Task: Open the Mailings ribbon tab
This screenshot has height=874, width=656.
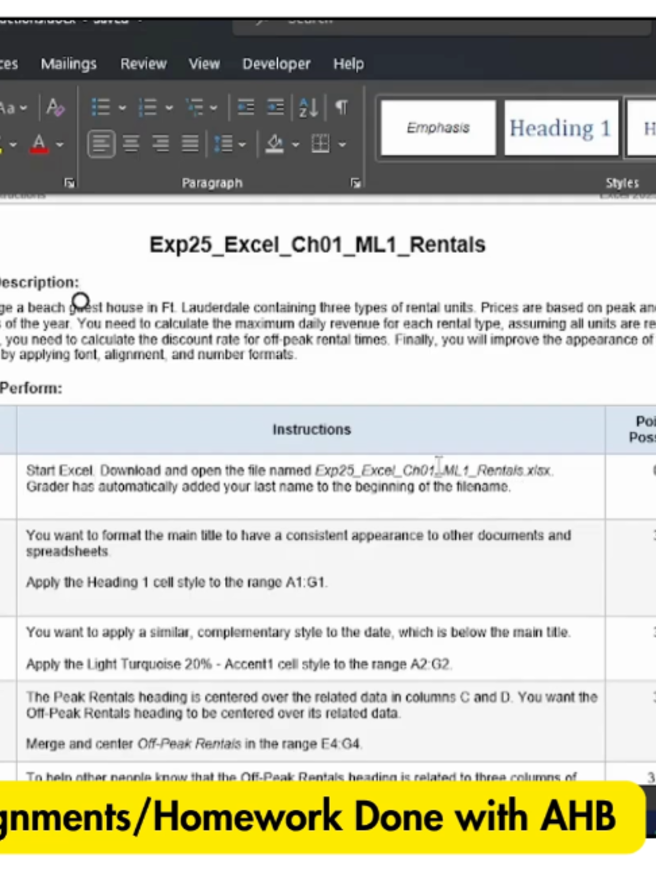Action: point(69,64)
